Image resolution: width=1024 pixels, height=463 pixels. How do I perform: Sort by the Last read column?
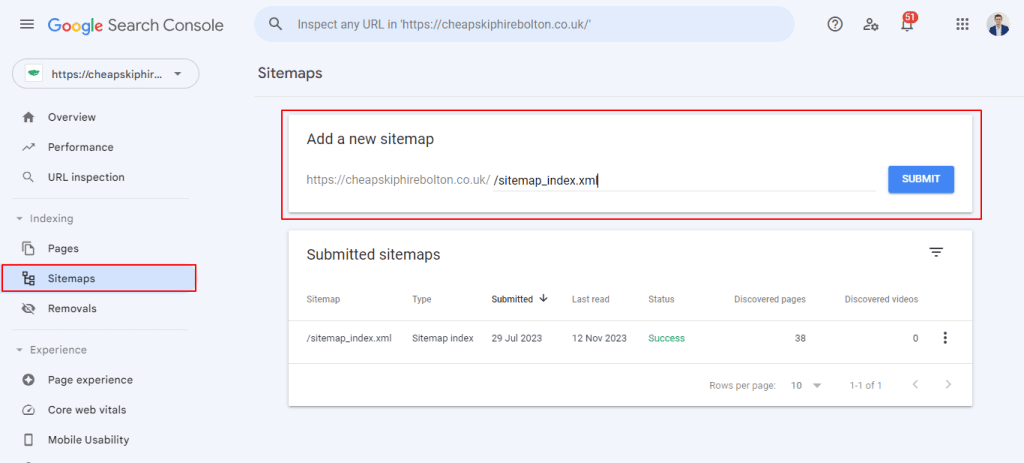[590, 300]
